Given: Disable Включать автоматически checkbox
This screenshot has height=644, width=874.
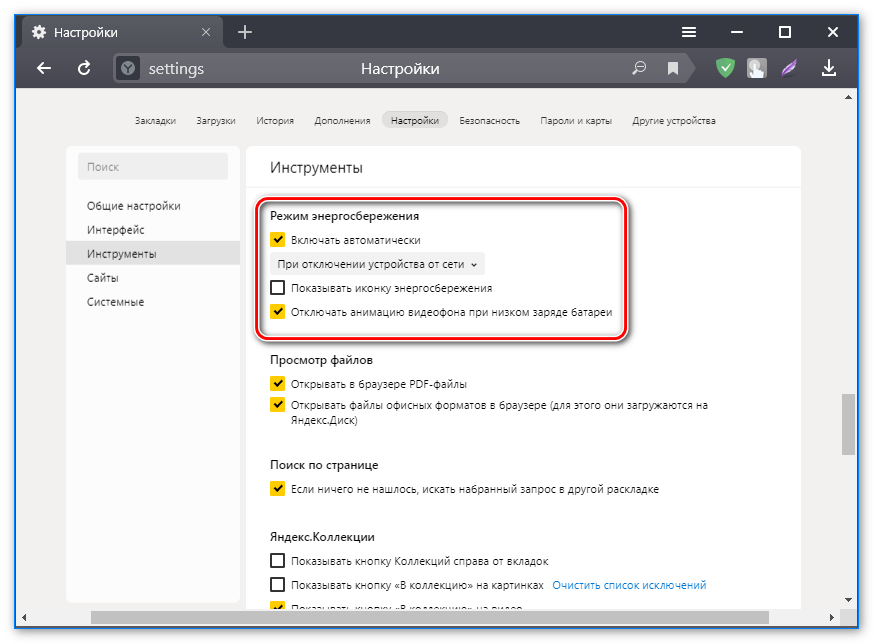Looking at the screenshot, I should pyautogui.click(x=278, y=240).
